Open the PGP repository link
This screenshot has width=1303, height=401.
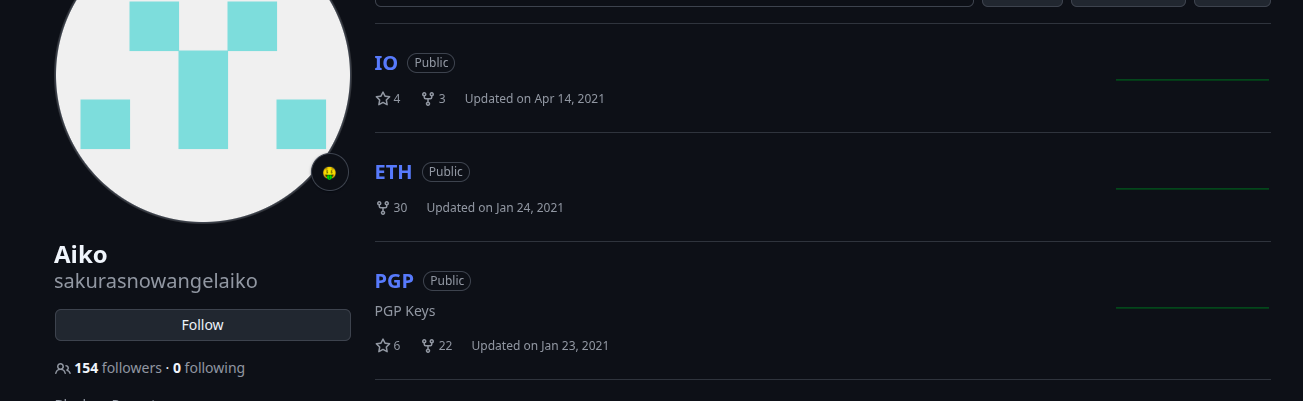pyautogui.click(x=394, y=281)
